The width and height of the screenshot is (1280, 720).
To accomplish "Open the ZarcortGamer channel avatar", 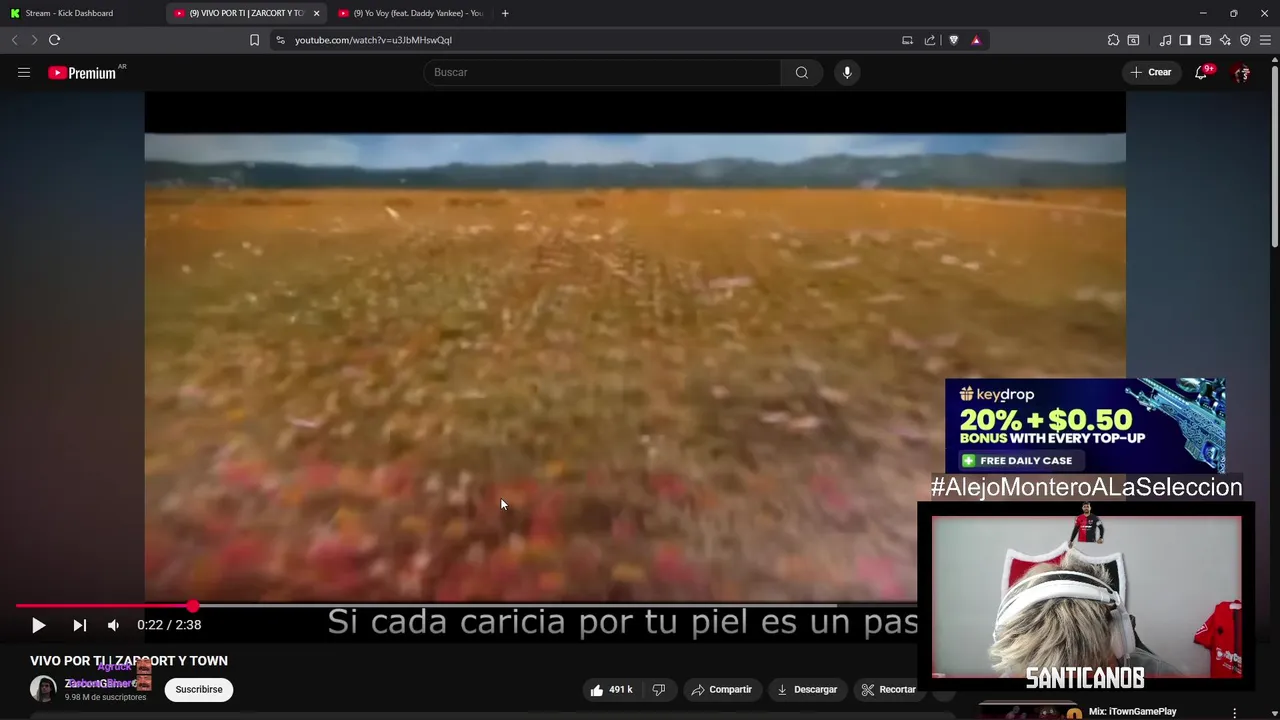I will 43,689.
